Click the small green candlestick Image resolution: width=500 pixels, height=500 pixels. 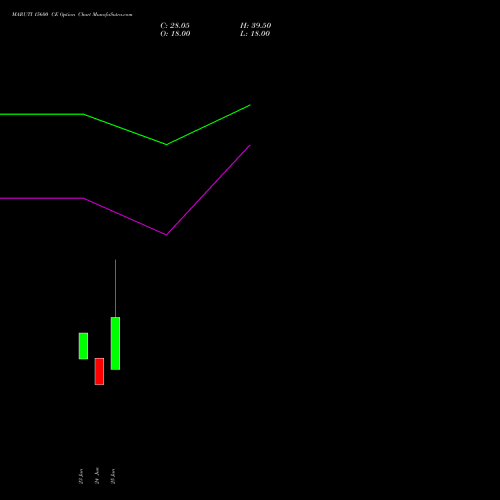[x=83, y=346]
